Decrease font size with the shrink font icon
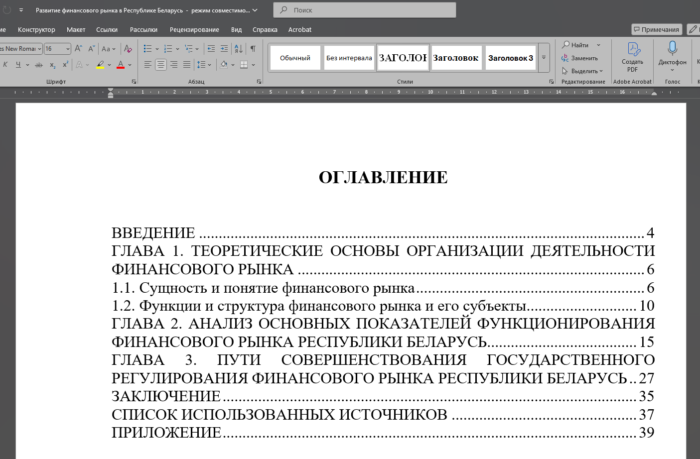This screenshot has height=459, width=700. click(x=92, y=49)
